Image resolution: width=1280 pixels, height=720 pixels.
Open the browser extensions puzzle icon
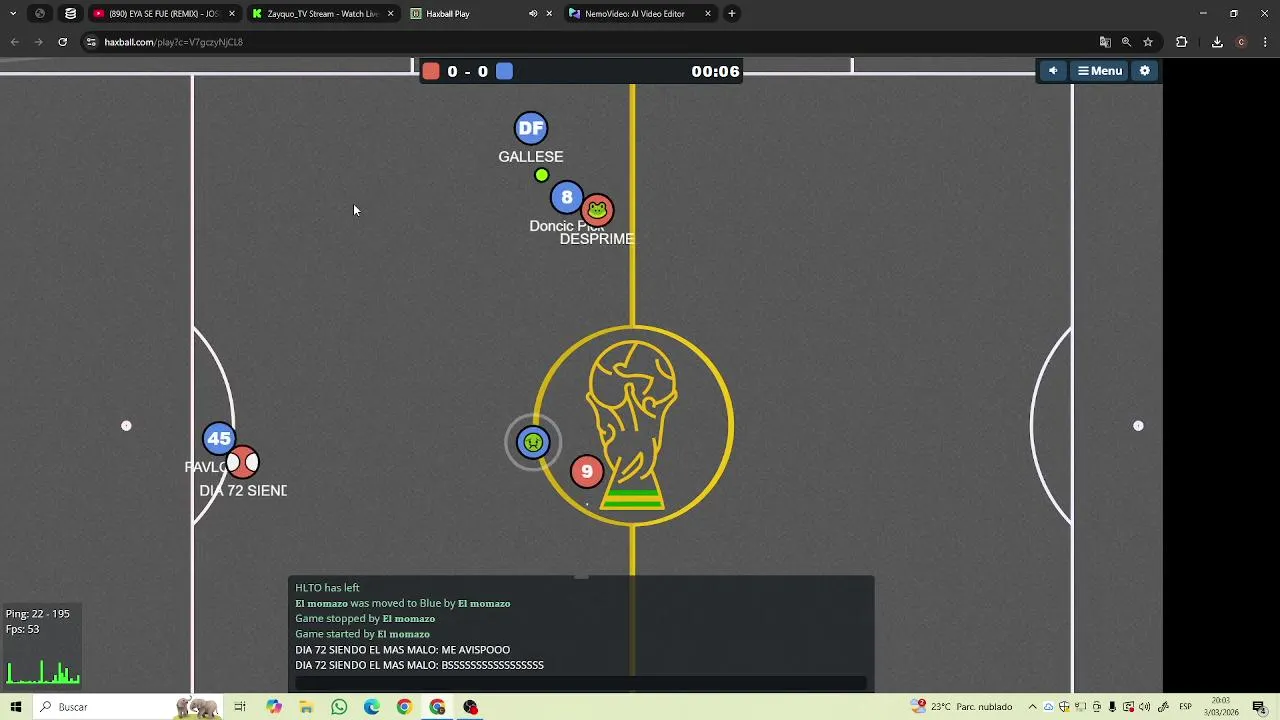(1182, 42)
